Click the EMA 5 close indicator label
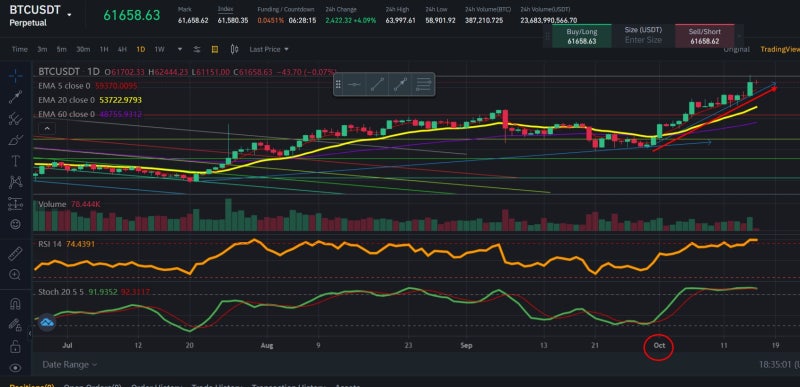 64,86
